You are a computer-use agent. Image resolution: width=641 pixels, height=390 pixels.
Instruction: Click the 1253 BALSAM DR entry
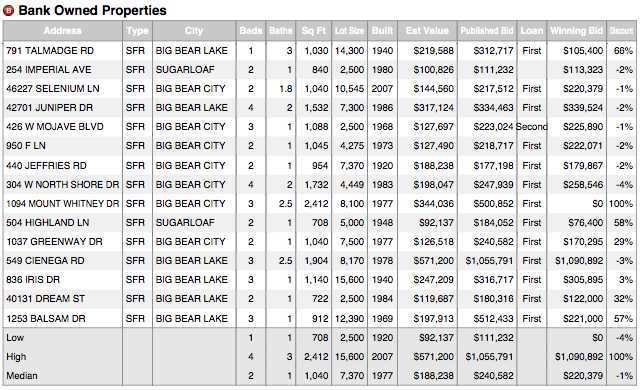pyautogui.click(x=46, y=318)
